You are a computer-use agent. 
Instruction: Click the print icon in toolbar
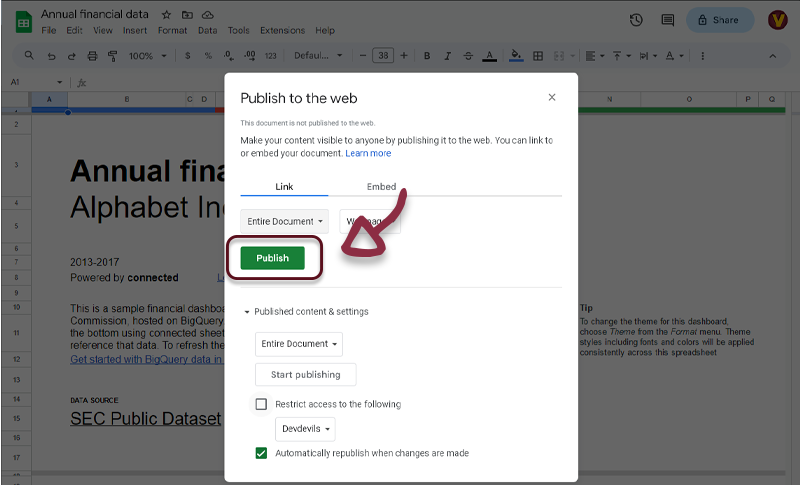(93, 56)
